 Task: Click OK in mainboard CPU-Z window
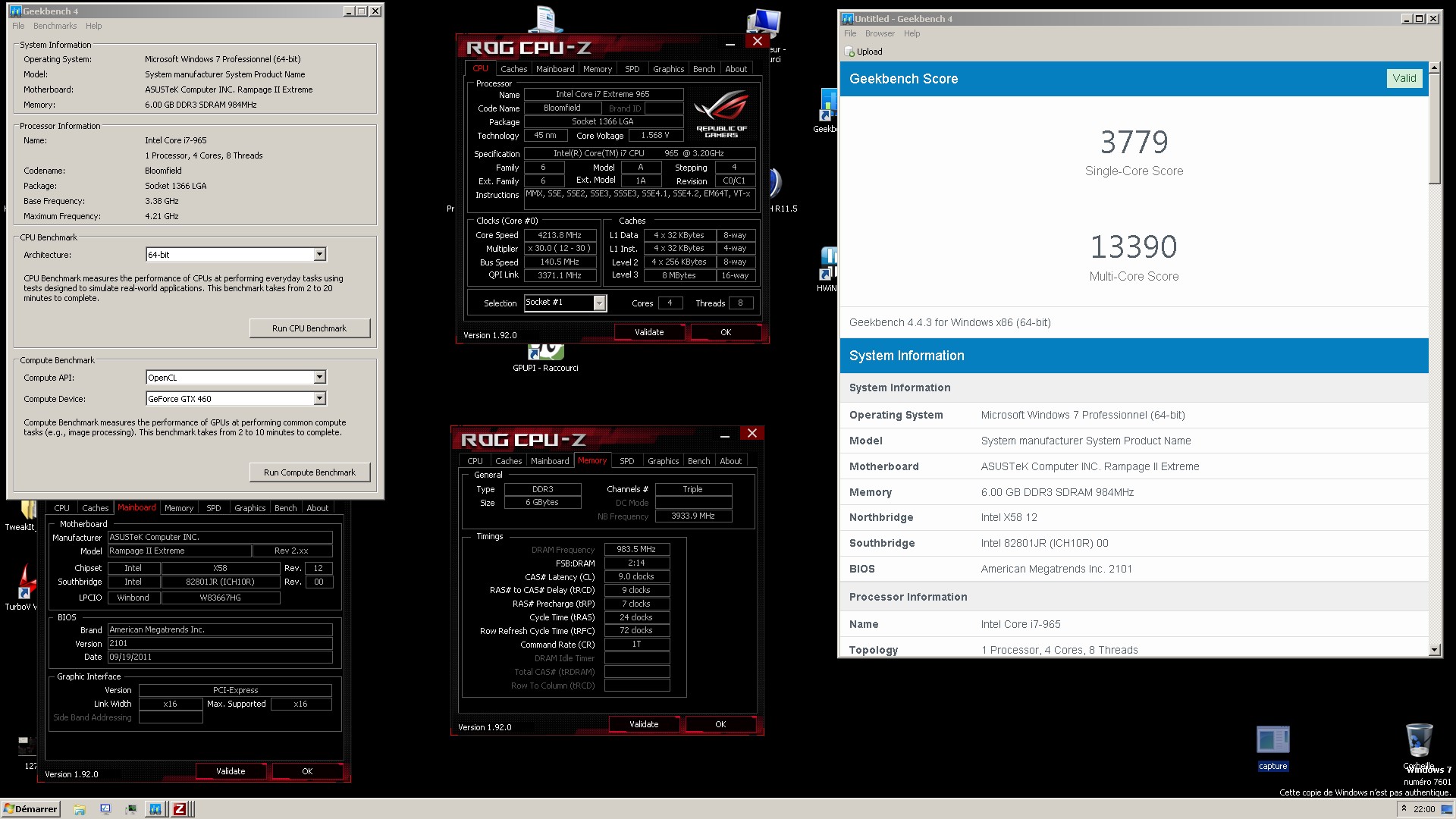coord(307,771)
